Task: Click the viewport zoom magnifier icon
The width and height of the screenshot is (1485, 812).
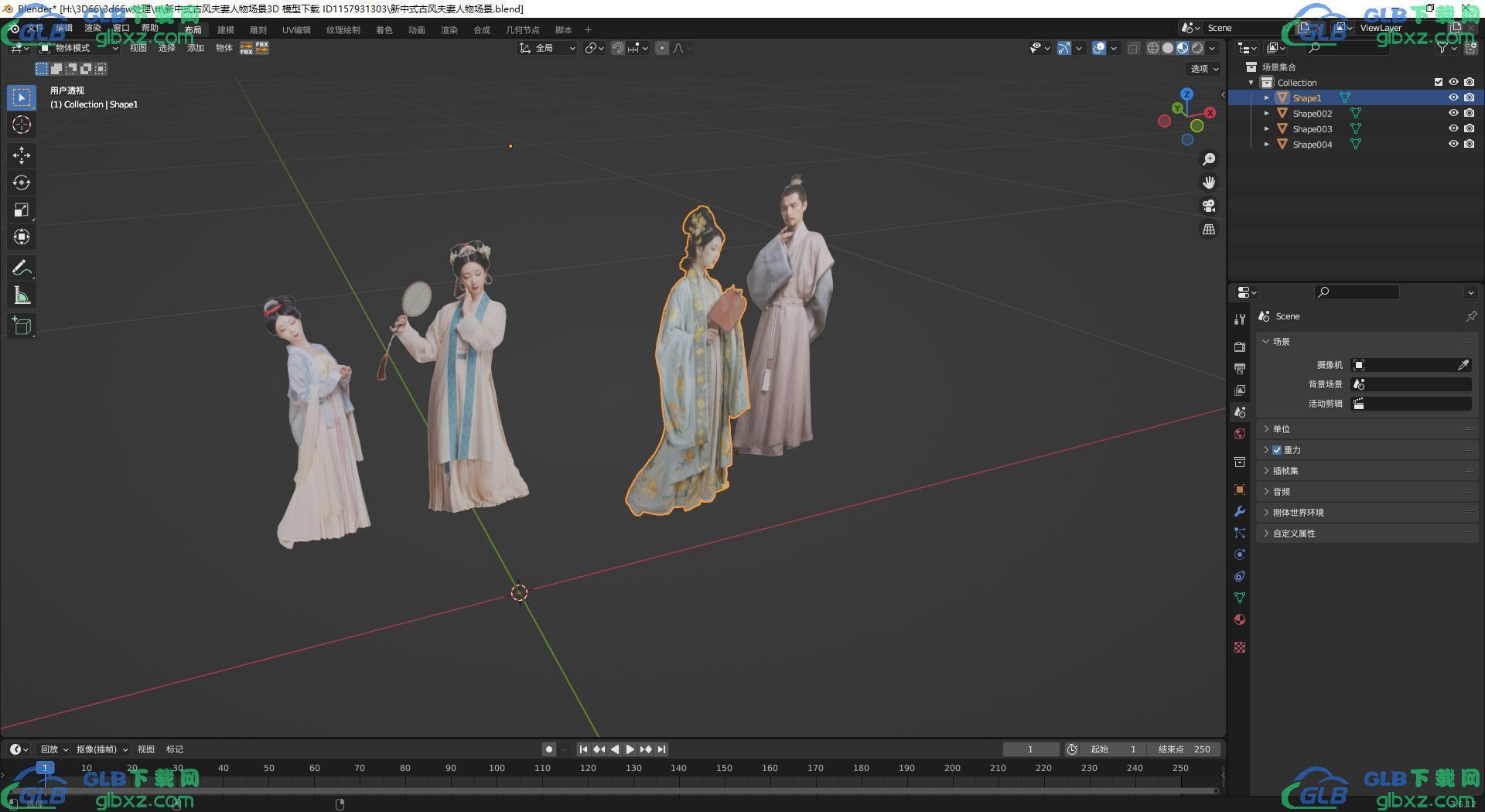Action: pos(1209,159)
